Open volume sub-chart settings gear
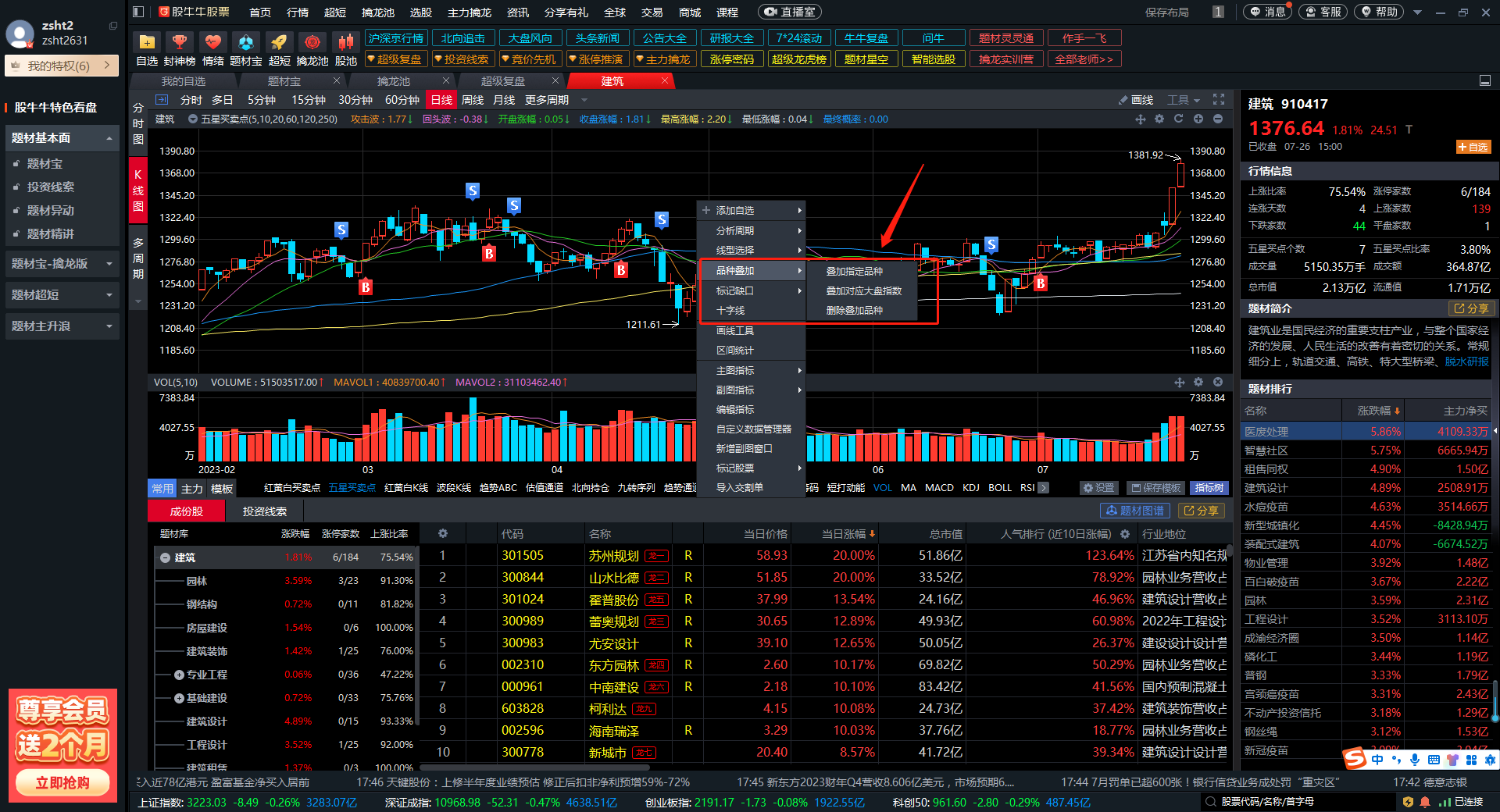 [1198, 383]
